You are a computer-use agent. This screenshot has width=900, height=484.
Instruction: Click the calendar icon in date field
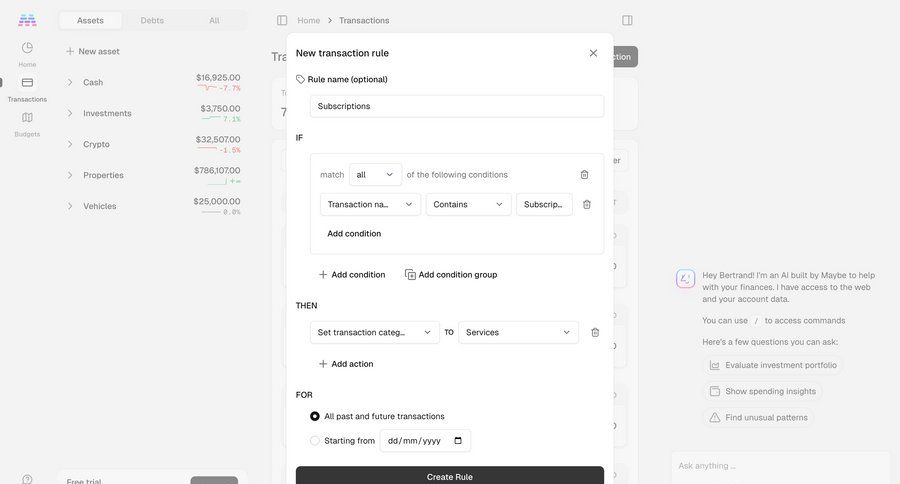[458, 441]
